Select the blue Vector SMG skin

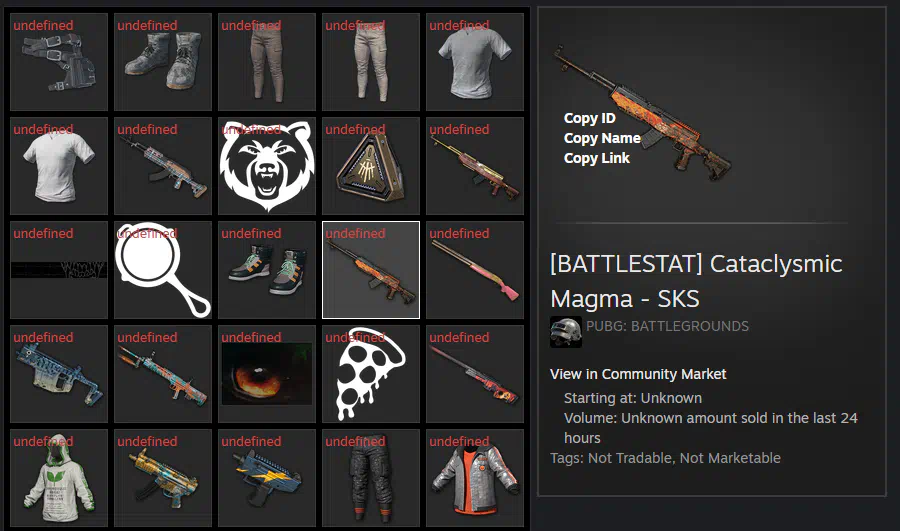(59, 374)
